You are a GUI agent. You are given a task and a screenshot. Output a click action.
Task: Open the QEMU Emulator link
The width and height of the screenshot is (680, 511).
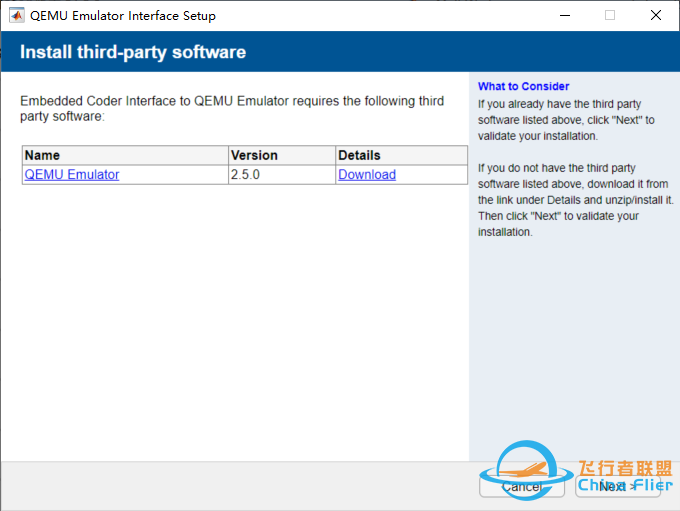pyautogui.click(x=72, y=174)
